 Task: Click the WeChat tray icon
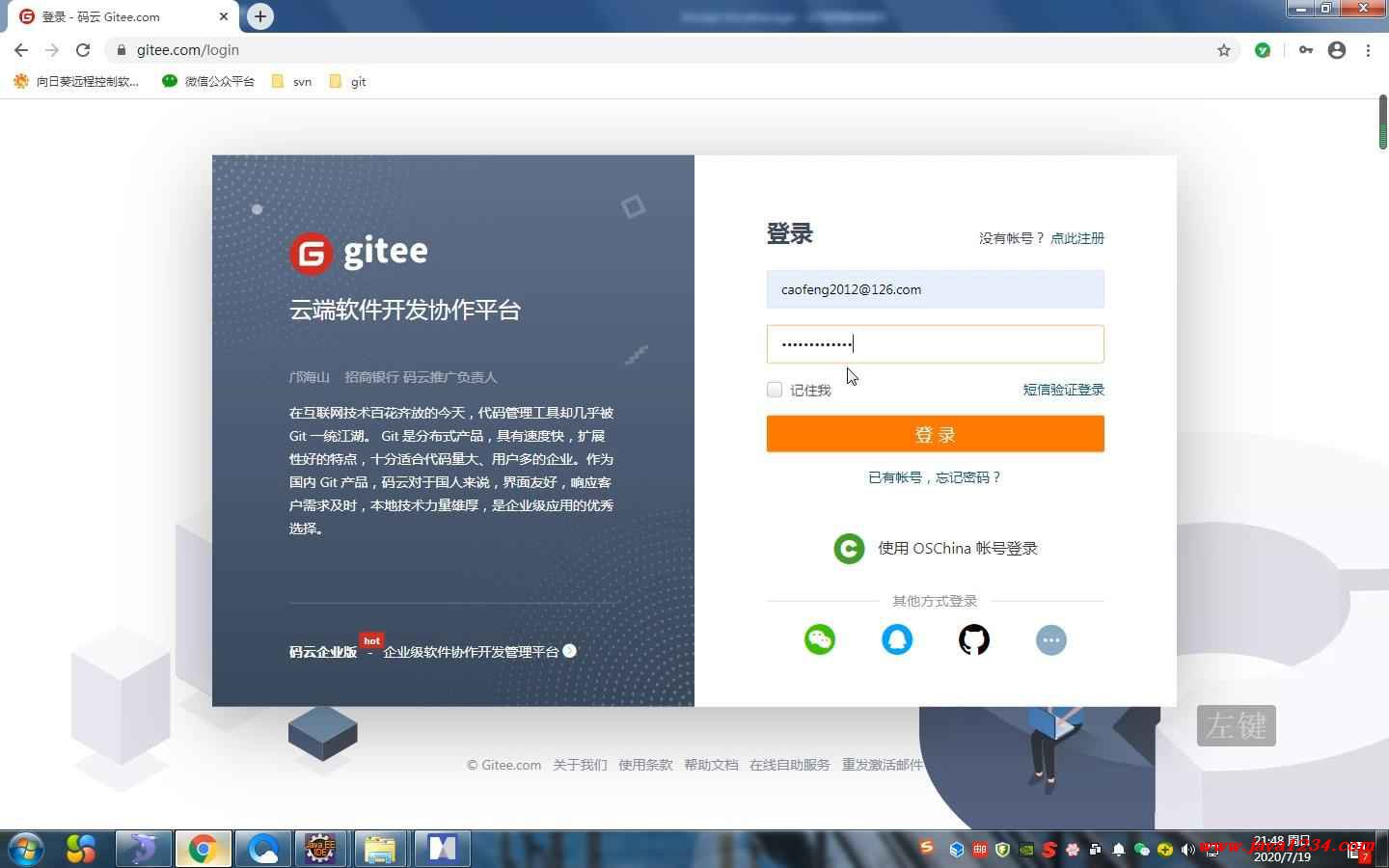click(1142, 850)
